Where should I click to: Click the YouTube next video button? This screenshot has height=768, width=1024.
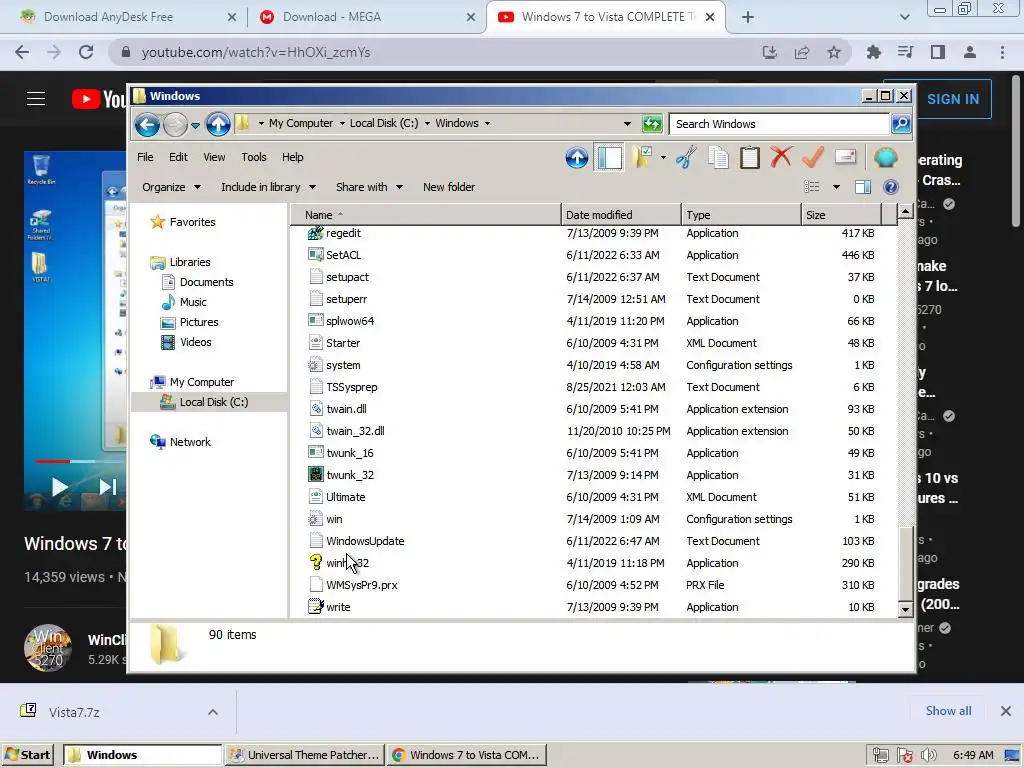coord(107,487)
